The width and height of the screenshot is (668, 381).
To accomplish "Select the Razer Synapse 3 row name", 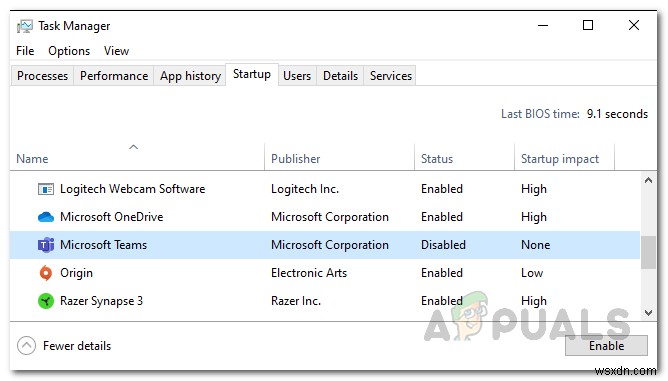I will [x=101, y=301].
